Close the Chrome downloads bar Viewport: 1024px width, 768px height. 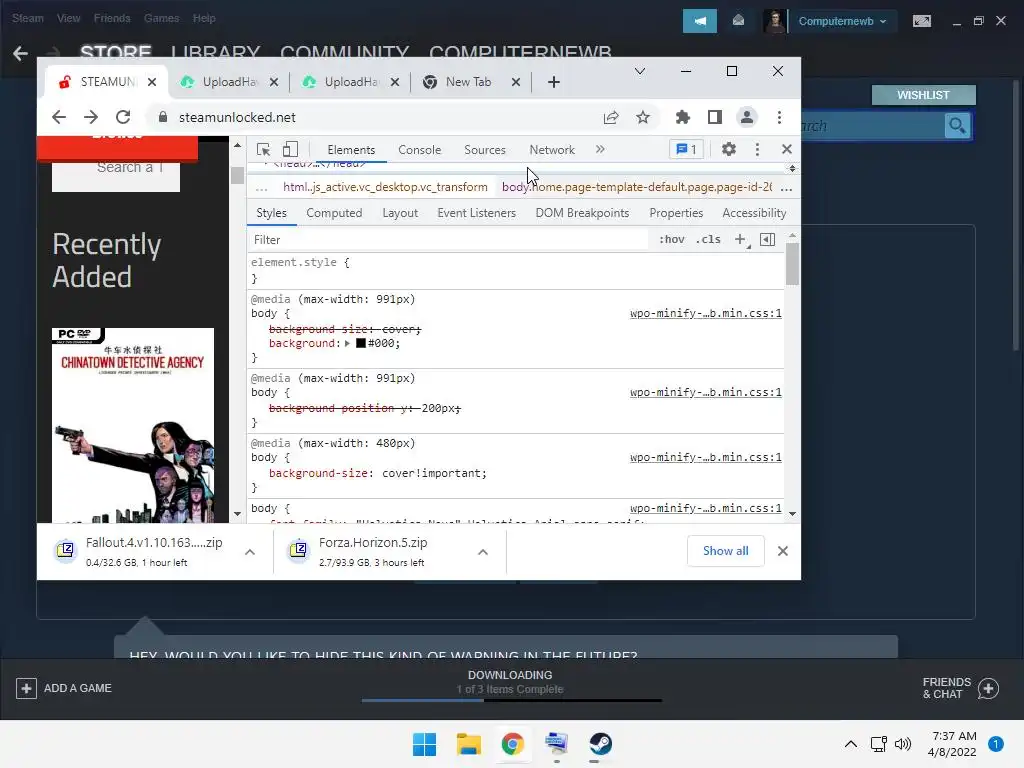(x=782, y=551)
